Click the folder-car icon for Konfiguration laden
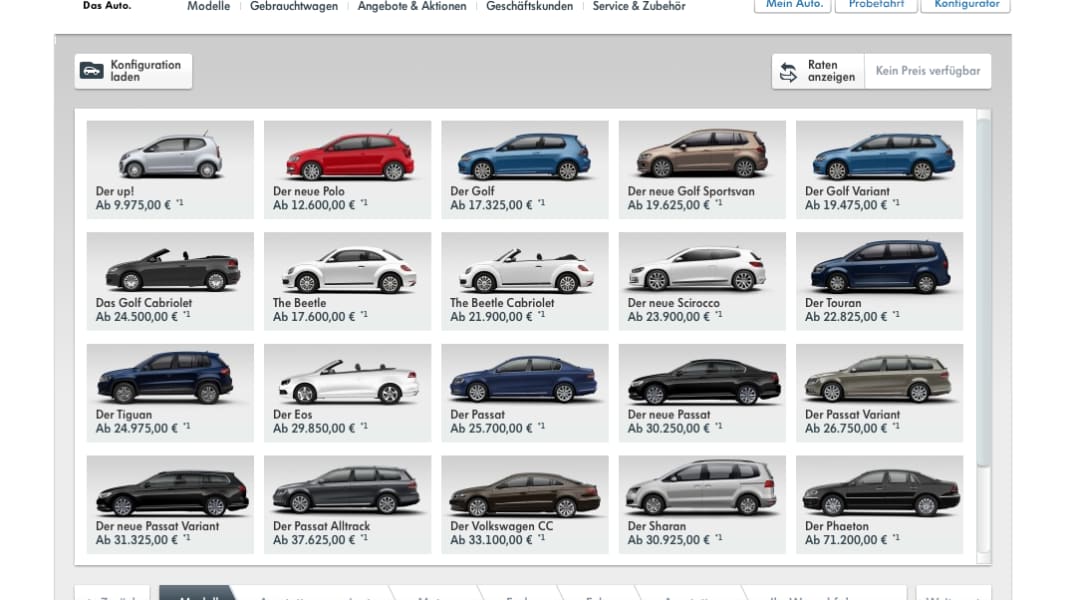Viewport: 1068px width, 600px height. point(92,71)
